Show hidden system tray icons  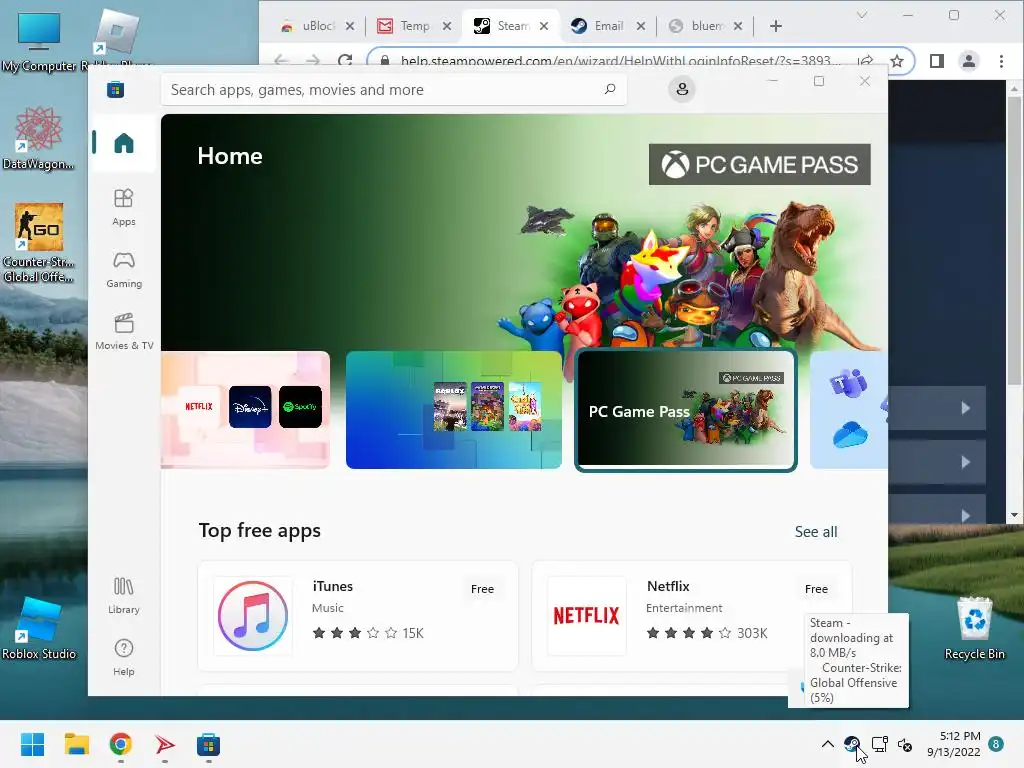coord(827,744)
